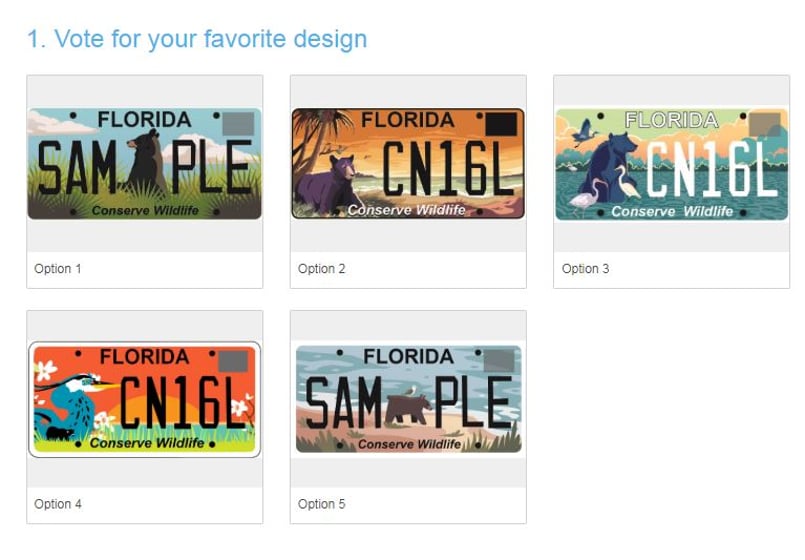Click the "Vote for your favorite design" heading

click(197, 39)
